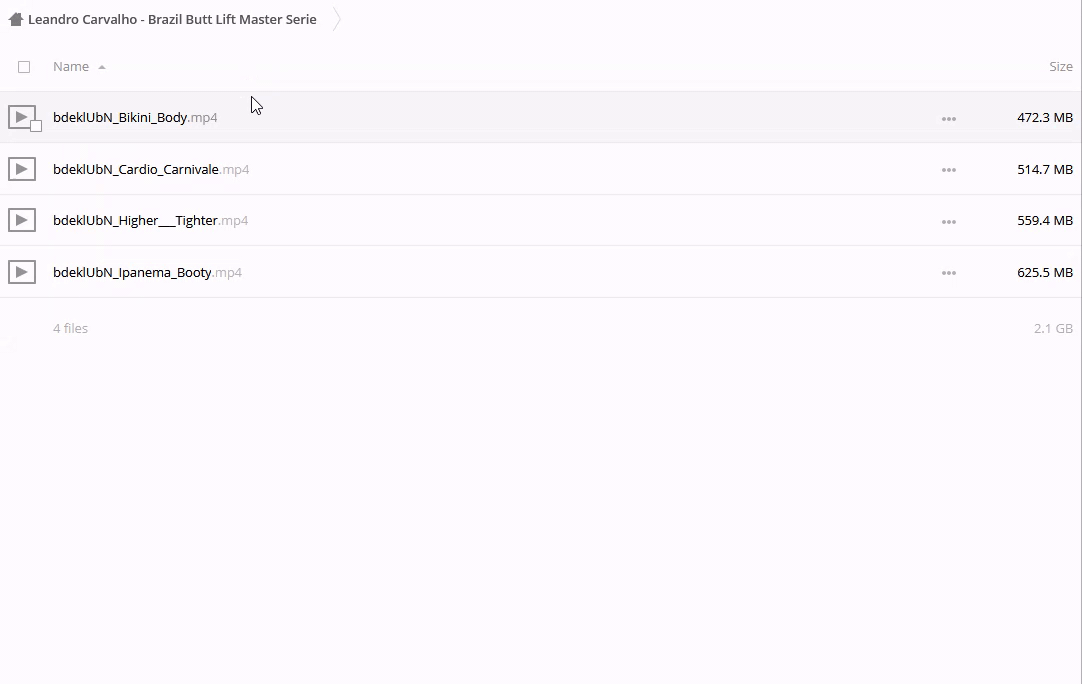Sort files by the Name column
Screen dimensions: 1082x684
[71, 67]
